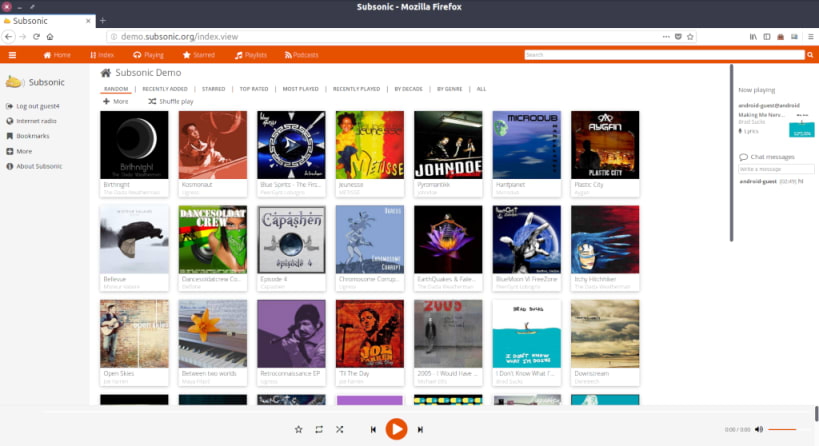Viewport: 819px width, 446px height.
Task: Bookmark this page with star icon
Action: point(690,37)
